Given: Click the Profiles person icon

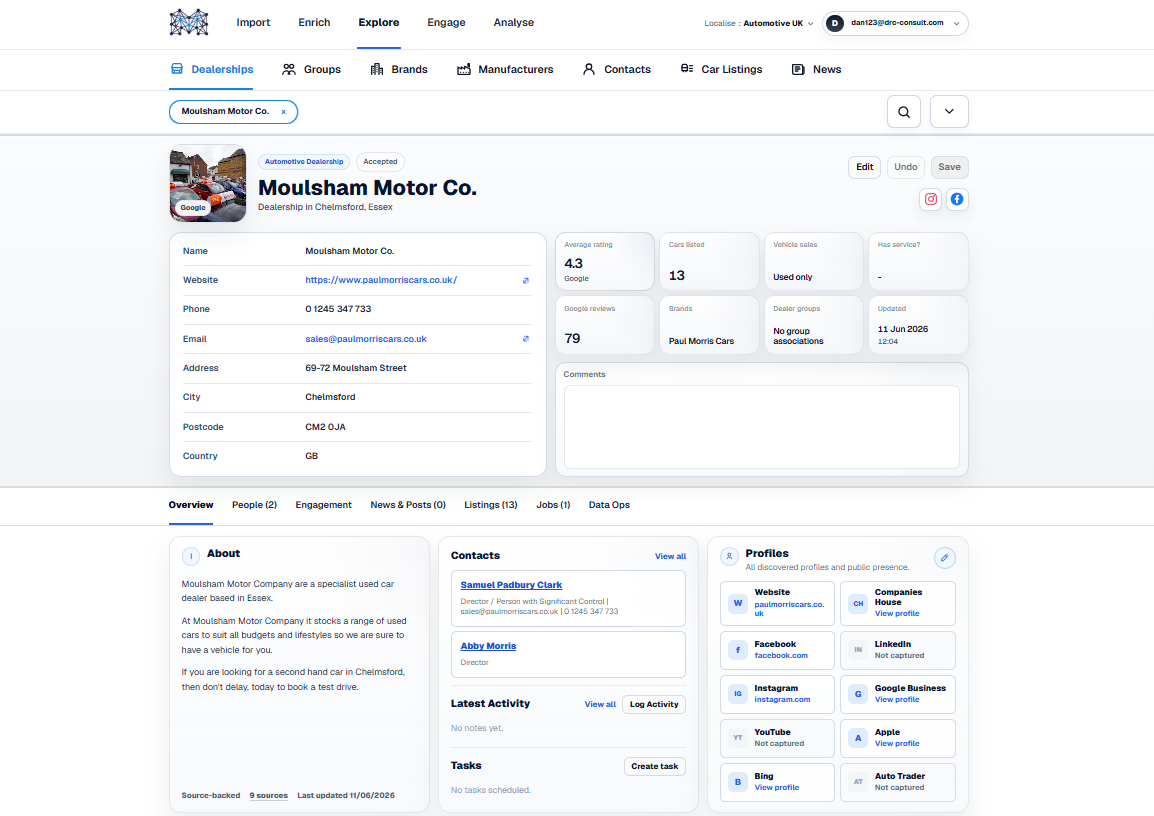Looking at the screenshot, I should 729,556.
